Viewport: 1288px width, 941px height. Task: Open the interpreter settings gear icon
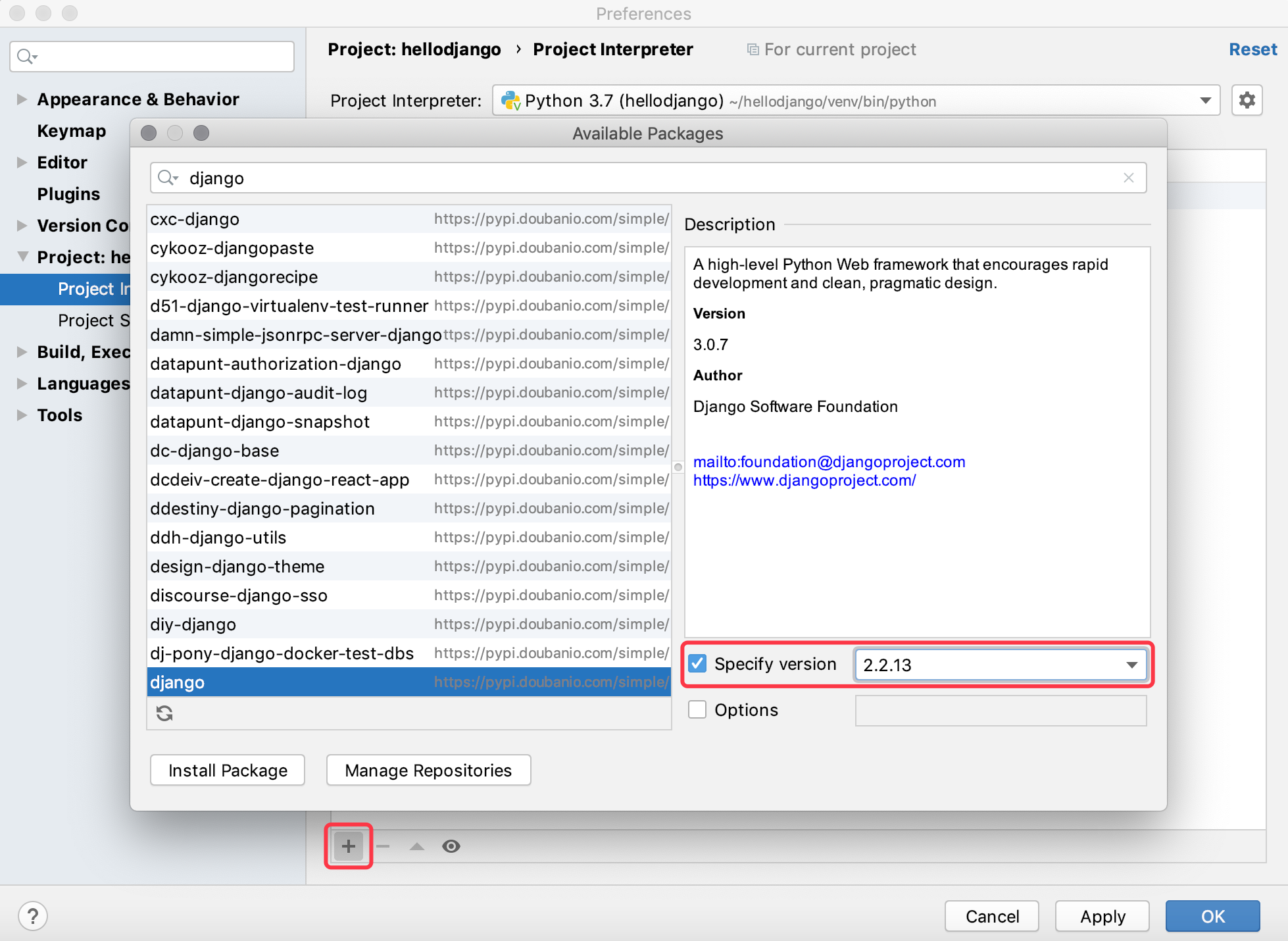point(1247,101)
